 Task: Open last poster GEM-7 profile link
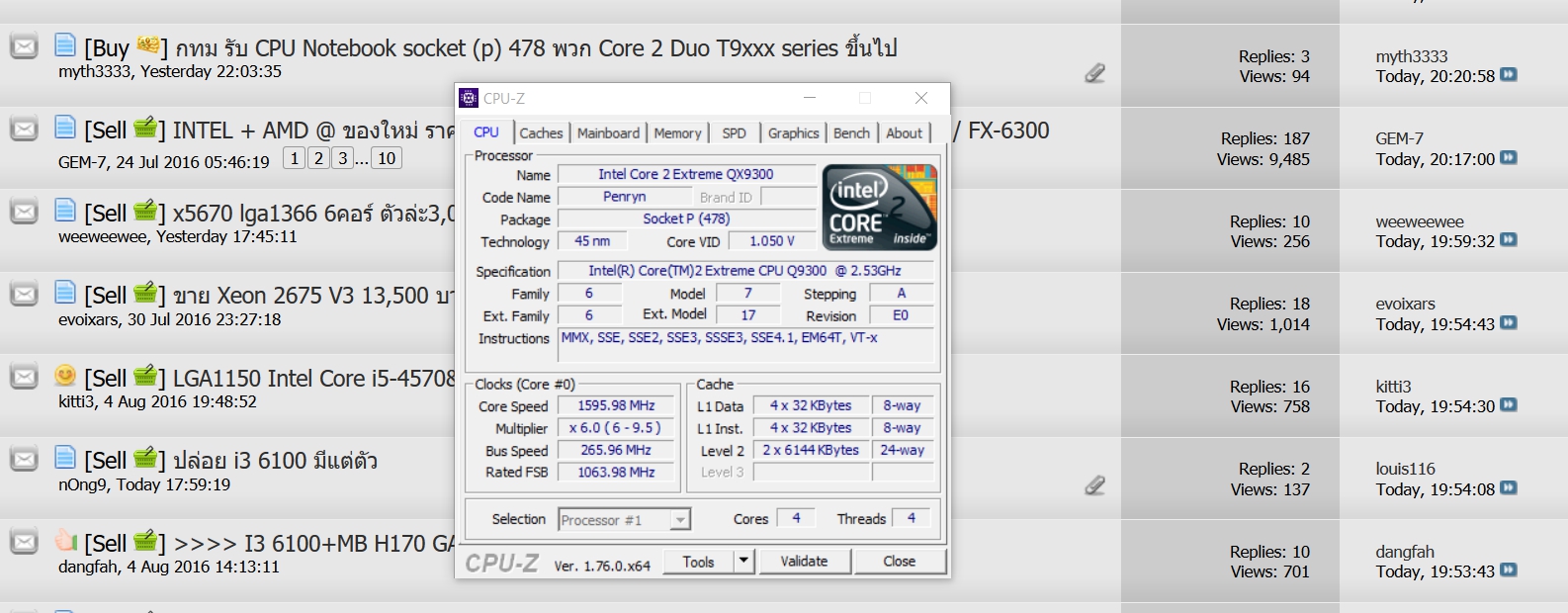1399,138
